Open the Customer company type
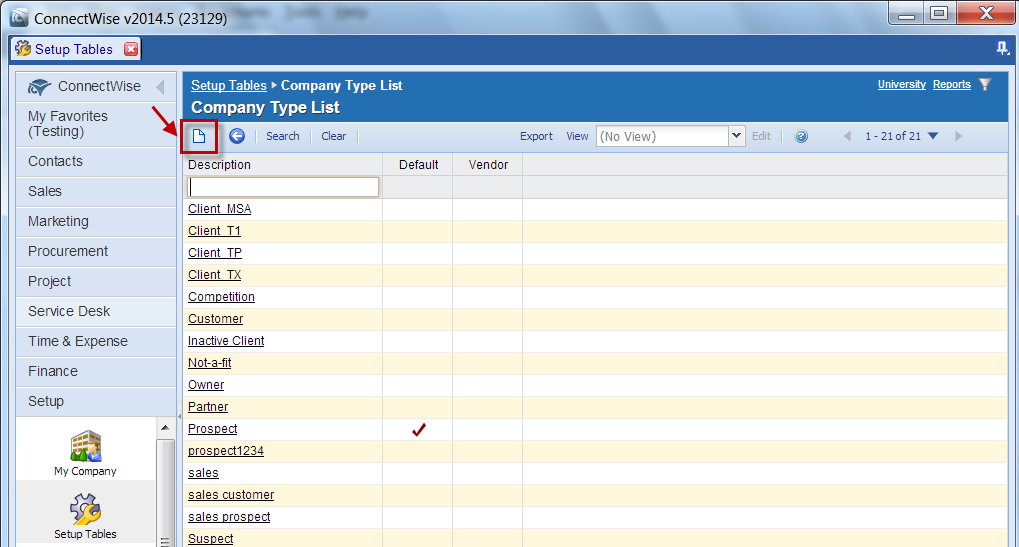The width and height of the screenshot is (1019, 547). [216, 319]
